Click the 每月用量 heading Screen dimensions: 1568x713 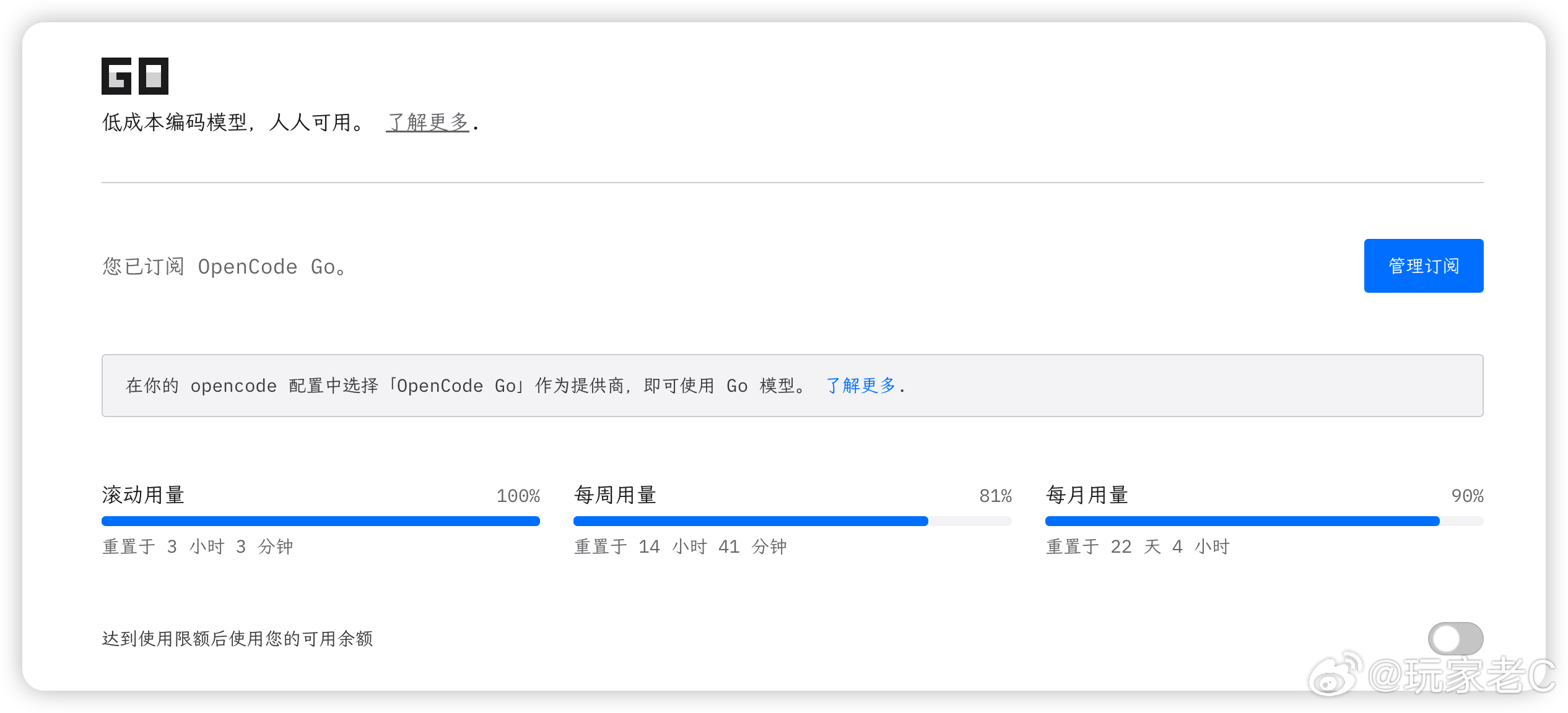coord(1087,495)
